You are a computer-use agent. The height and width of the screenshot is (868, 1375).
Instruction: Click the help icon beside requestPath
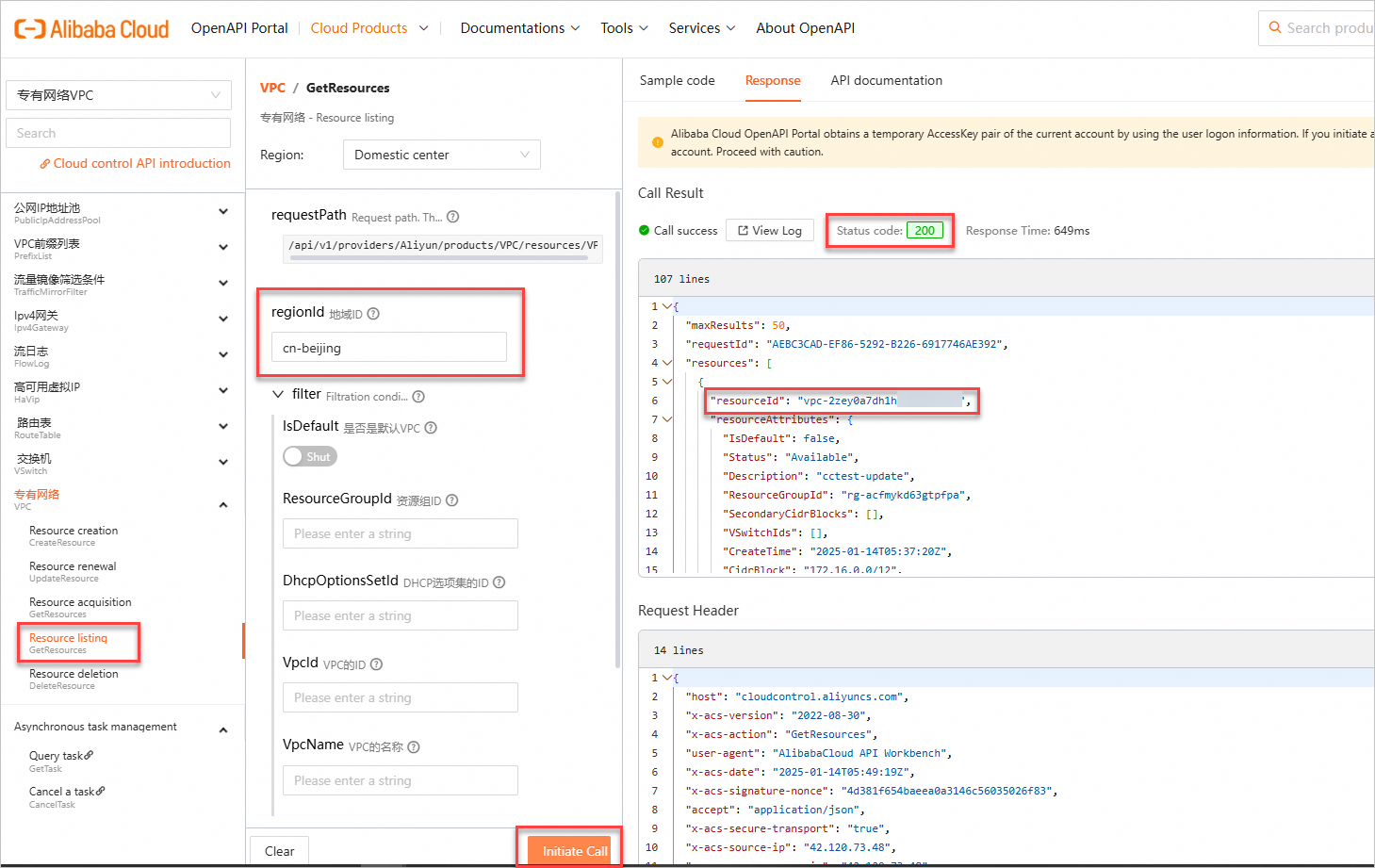pyautogui.click(x=453, y=217)
